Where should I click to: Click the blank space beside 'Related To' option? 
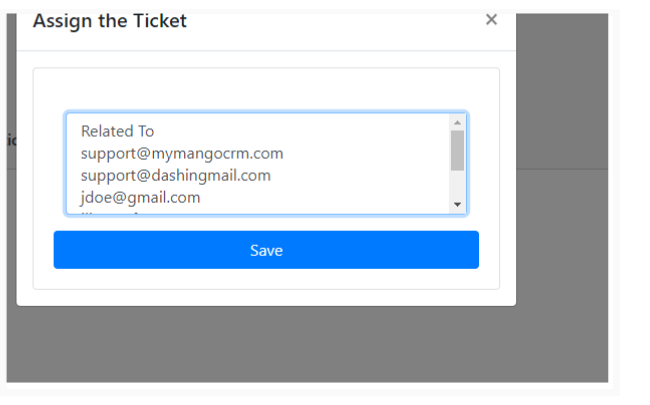(302, 131)
